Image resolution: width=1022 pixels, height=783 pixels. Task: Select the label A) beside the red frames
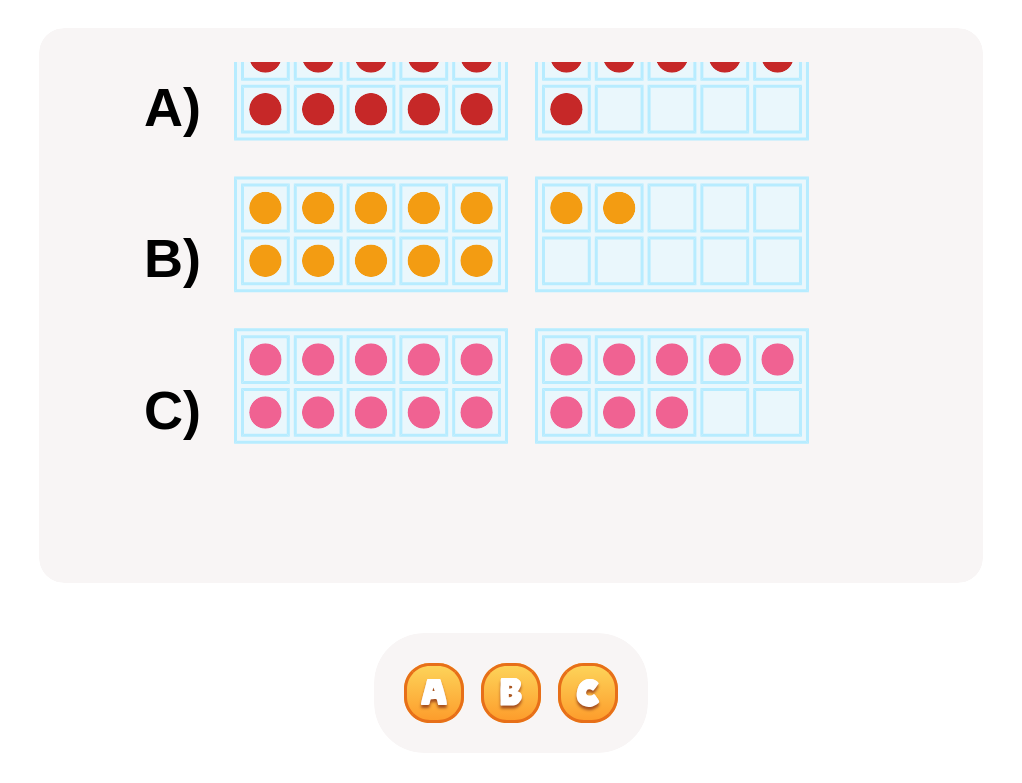pos(172,110)
